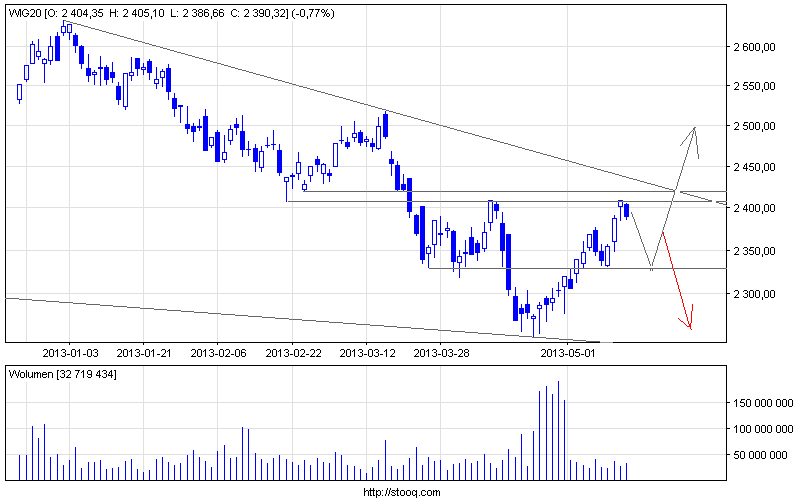
Task: Click the 2 600,00 price axis label
Action: pyautogui.click(x=755, y=47)
